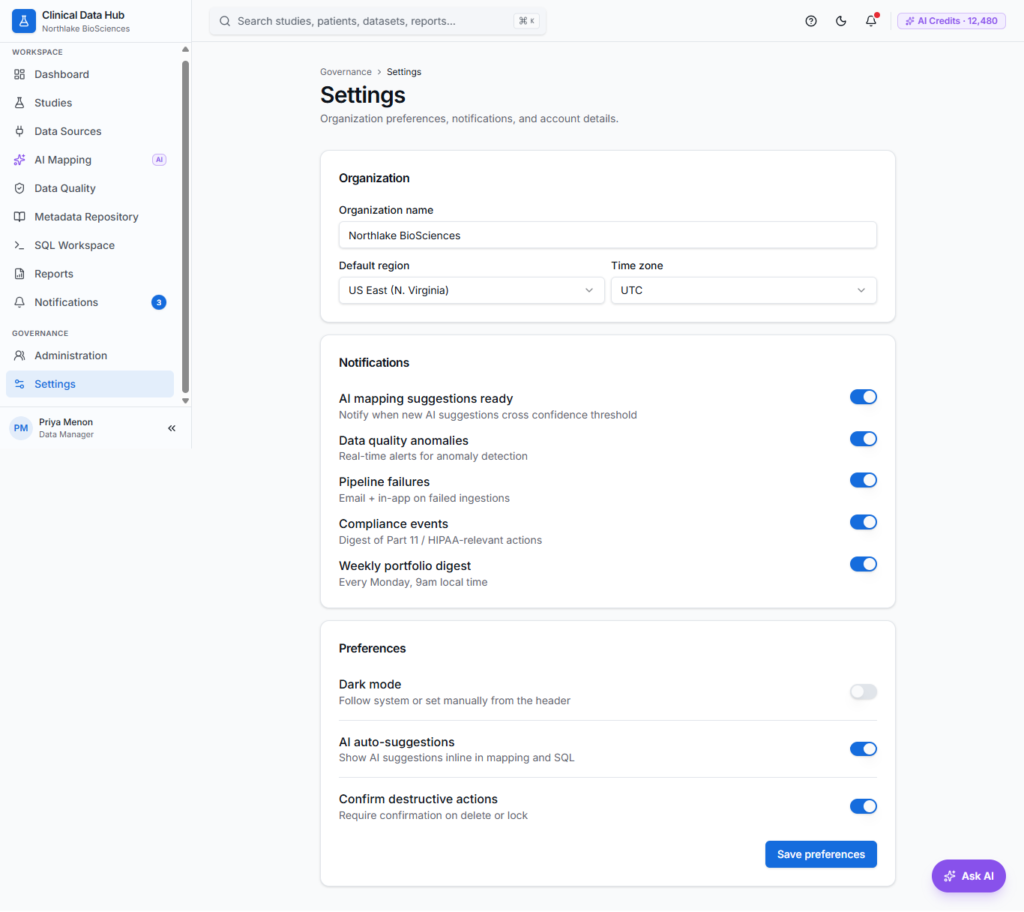Open the Time zone dropdown
This screenshot has width=1024, height=912.
pos(743,291)
